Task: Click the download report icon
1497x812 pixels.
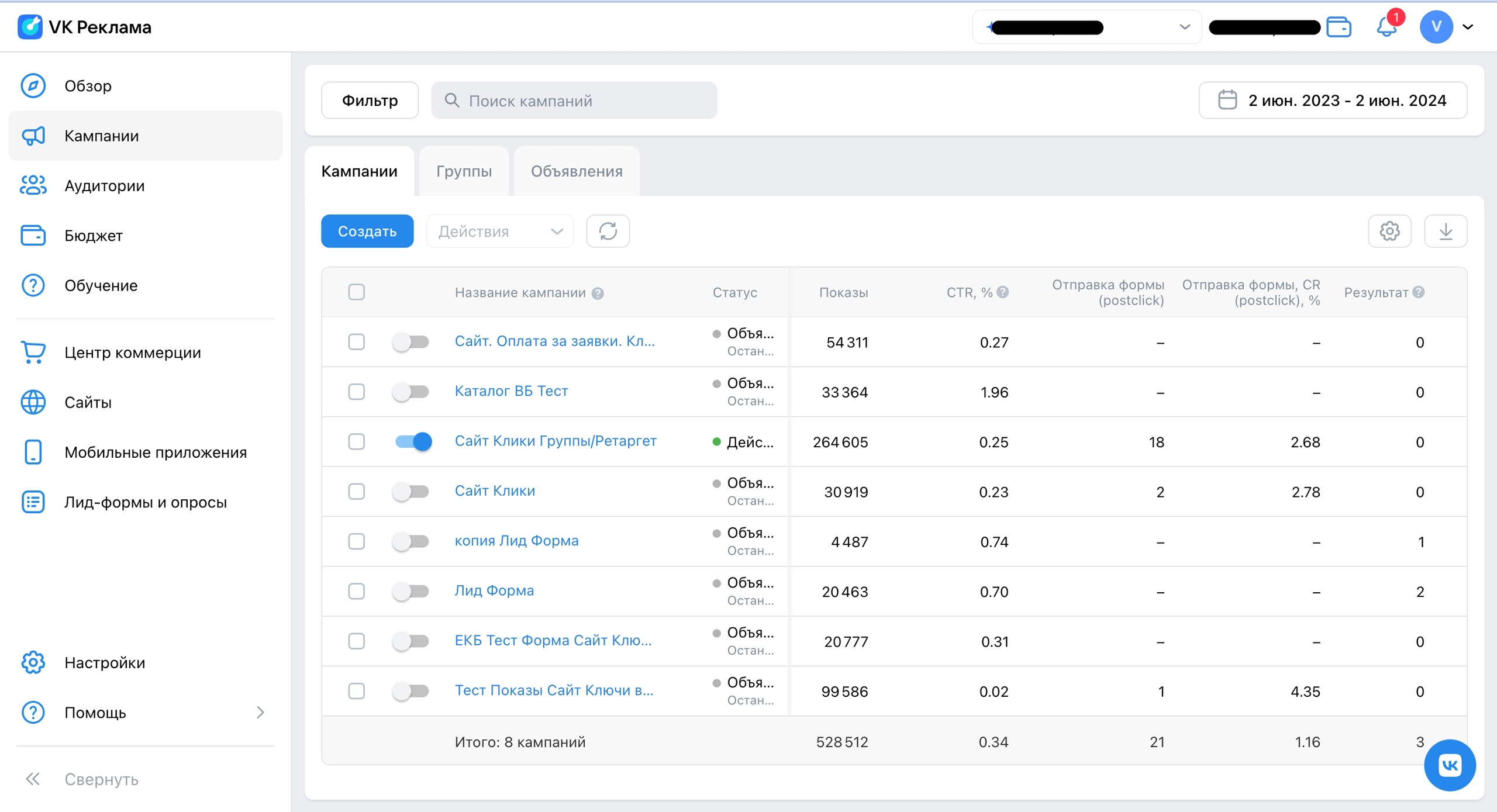Action: pyautogui.click(x=1446, y=231)
